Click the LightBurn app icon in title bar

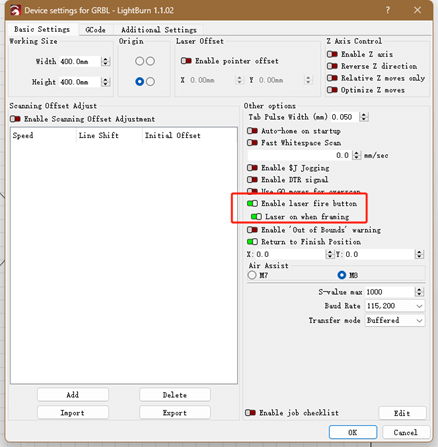pos(15,10)
